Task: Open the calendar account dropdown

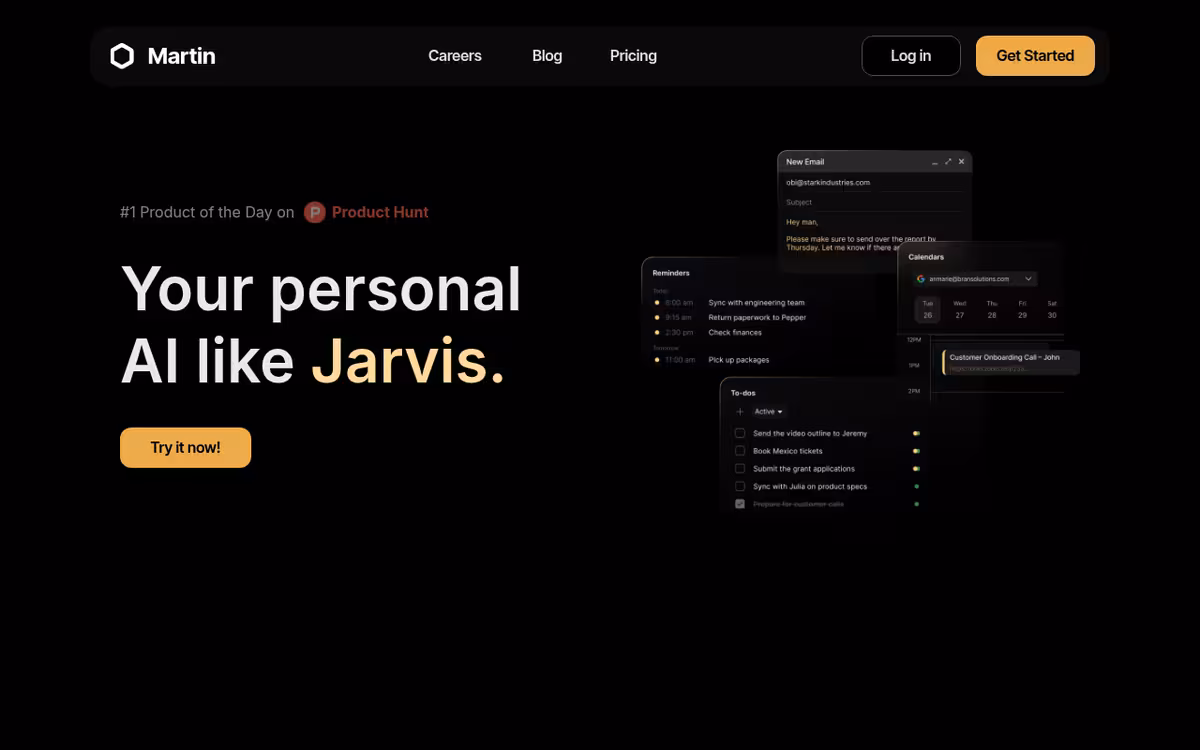Action: pos(975,279)
